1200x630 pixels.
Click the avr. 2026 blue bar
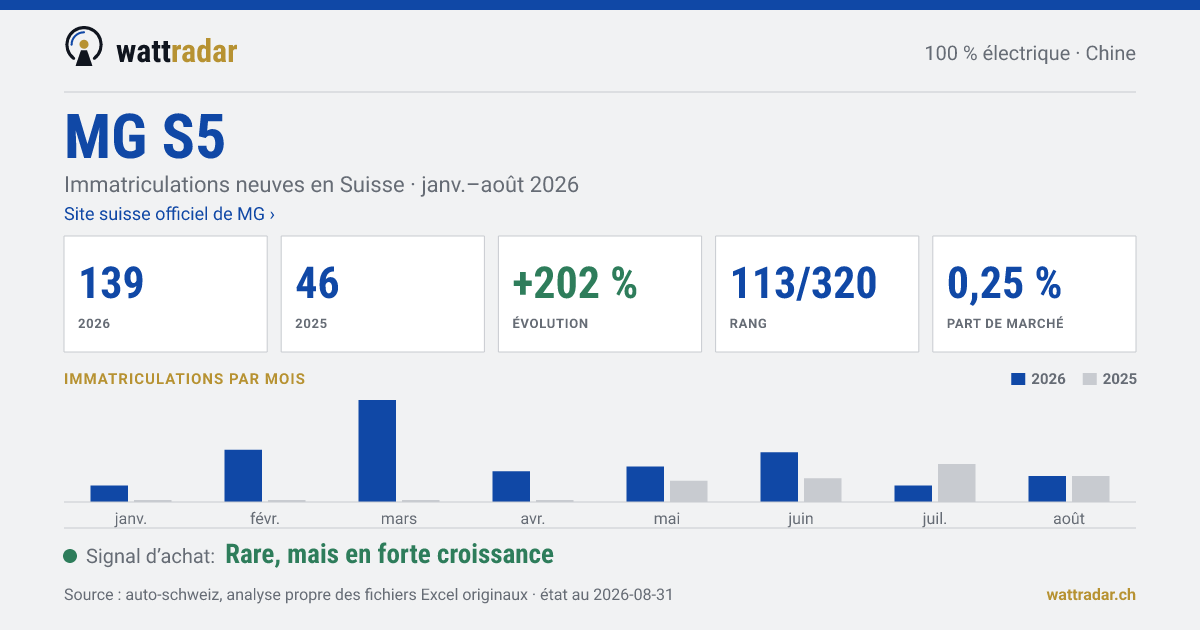point(511,487)
